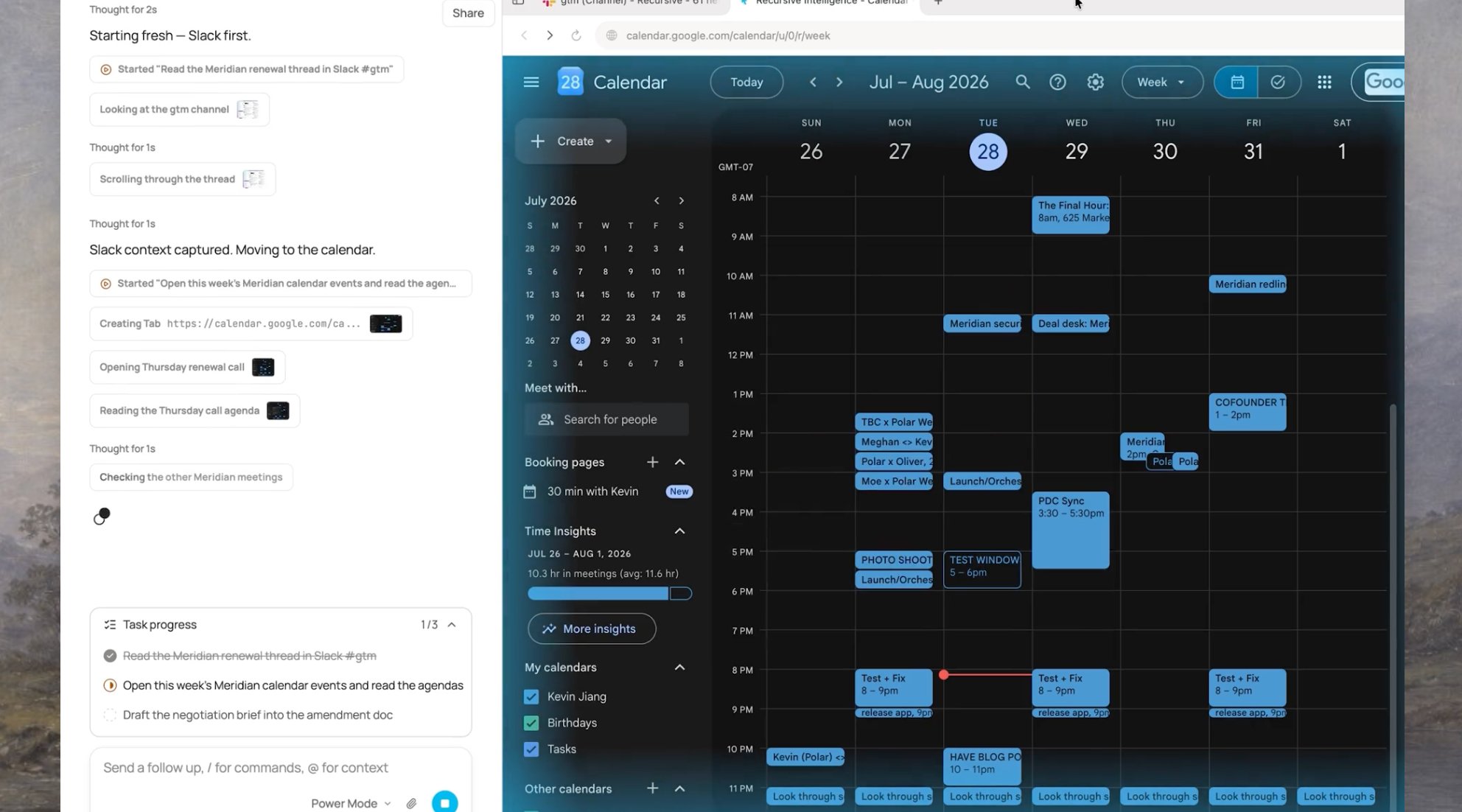This screenshot has height=812, width=1462.
Task: Open the Meridian redline event on Friday
Action: 1248,284
